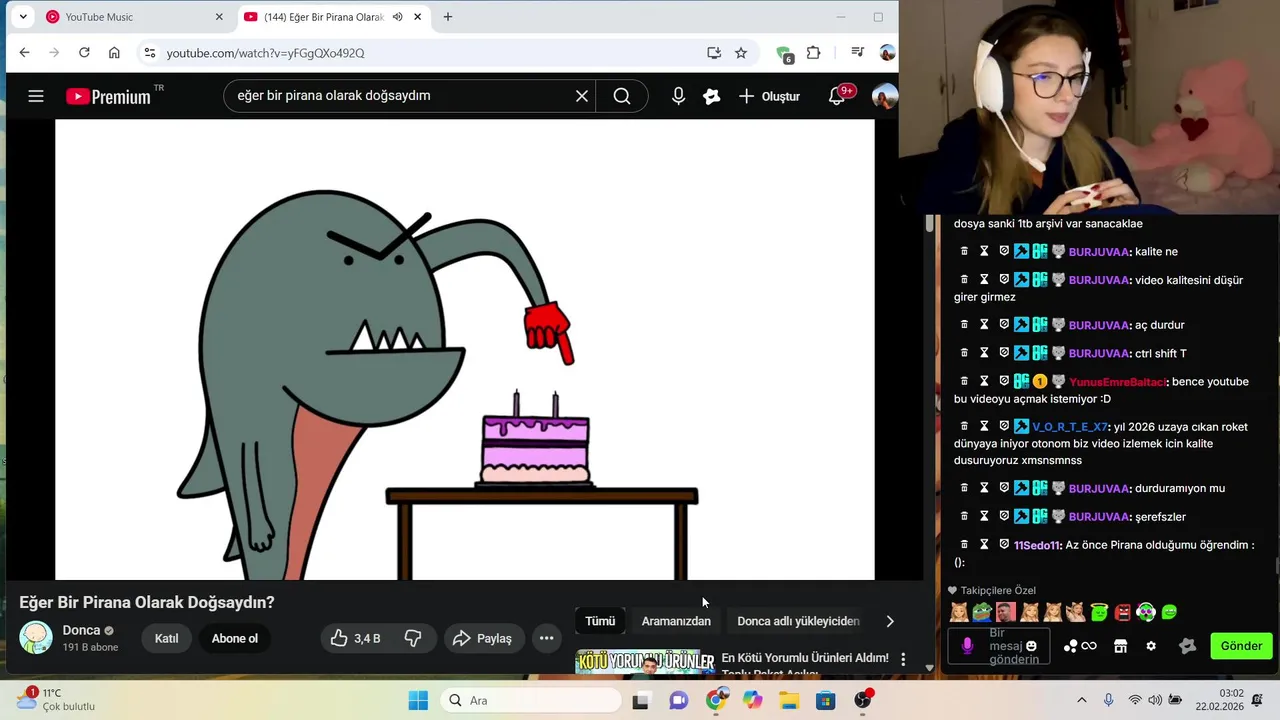Delete BURJUVAA's 'kalite ne' message

pos(964,252)
